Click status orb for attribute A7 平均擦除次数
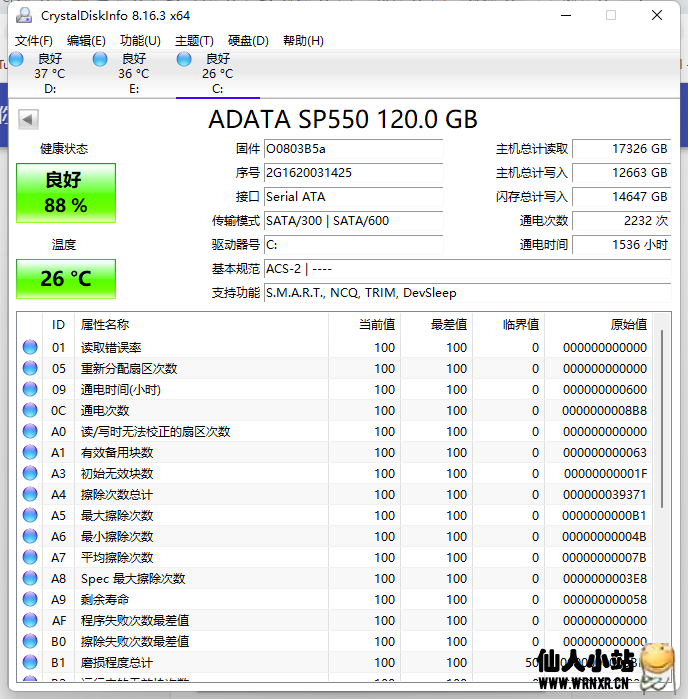This screenshot has height=699, width=688. click(x=30, y=557)
